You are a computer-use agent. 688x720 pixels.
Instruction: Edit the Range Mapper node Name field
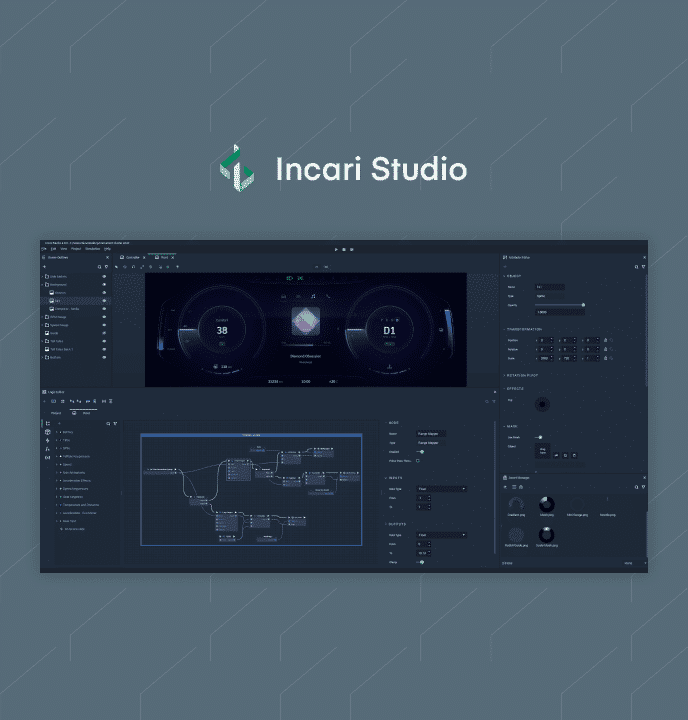tap(431, 433)
